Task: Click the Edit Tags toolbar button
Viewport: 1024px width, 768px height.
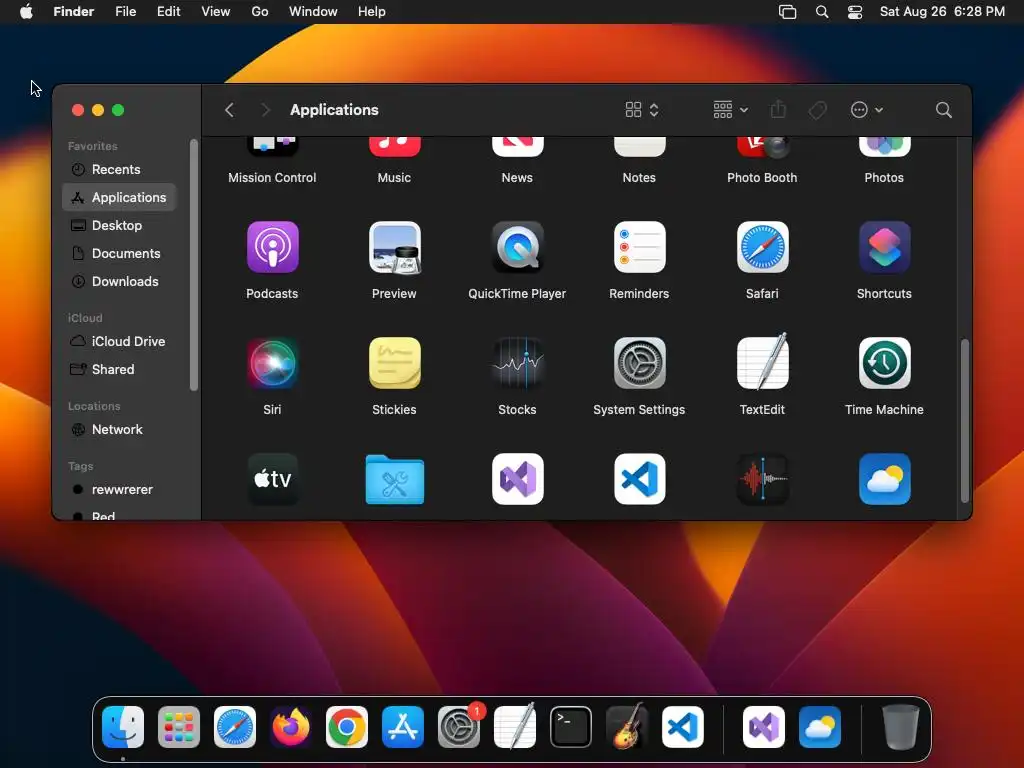Action: click(818, 110)
